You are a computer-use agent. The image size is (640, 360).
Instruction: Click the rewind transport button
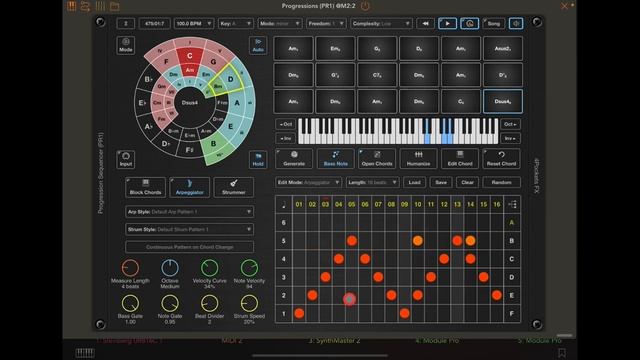425,23
